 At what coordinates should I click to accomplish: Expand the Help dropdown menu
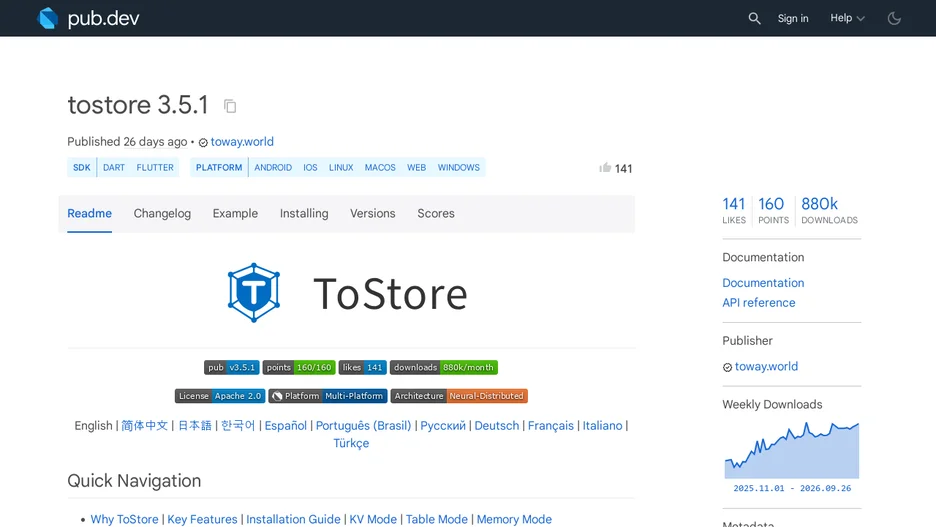[x=847, y=18]
